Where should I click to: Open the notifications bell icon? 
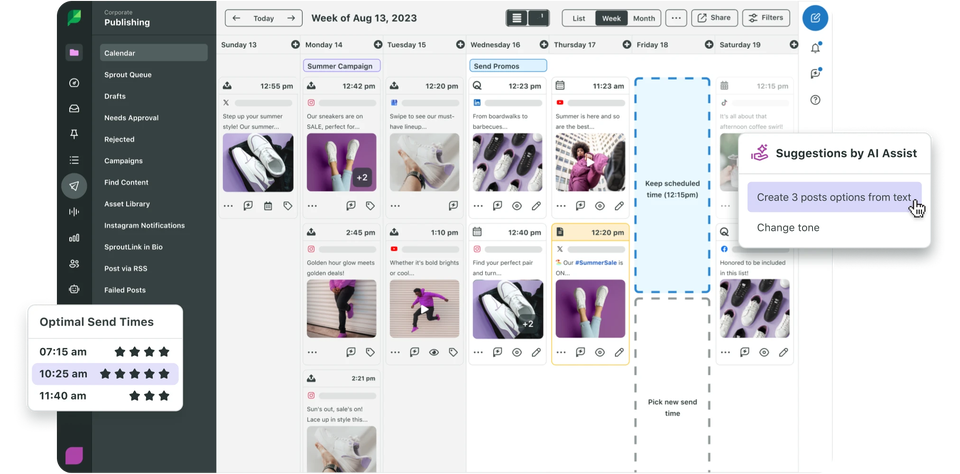coord(816,47)
